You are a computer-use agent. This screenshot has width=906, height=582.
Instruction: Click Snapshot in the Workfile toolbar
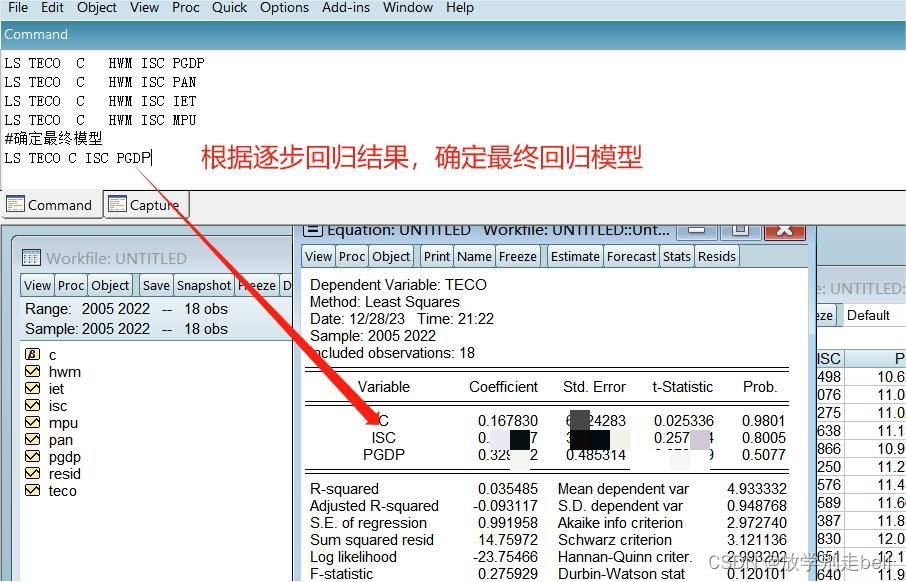coord(203,286)
